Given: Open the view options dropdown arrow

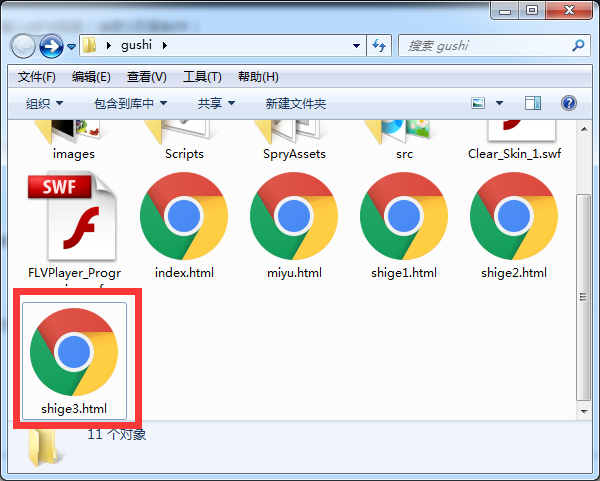Looking at the screenshot, I should (499, 103).
